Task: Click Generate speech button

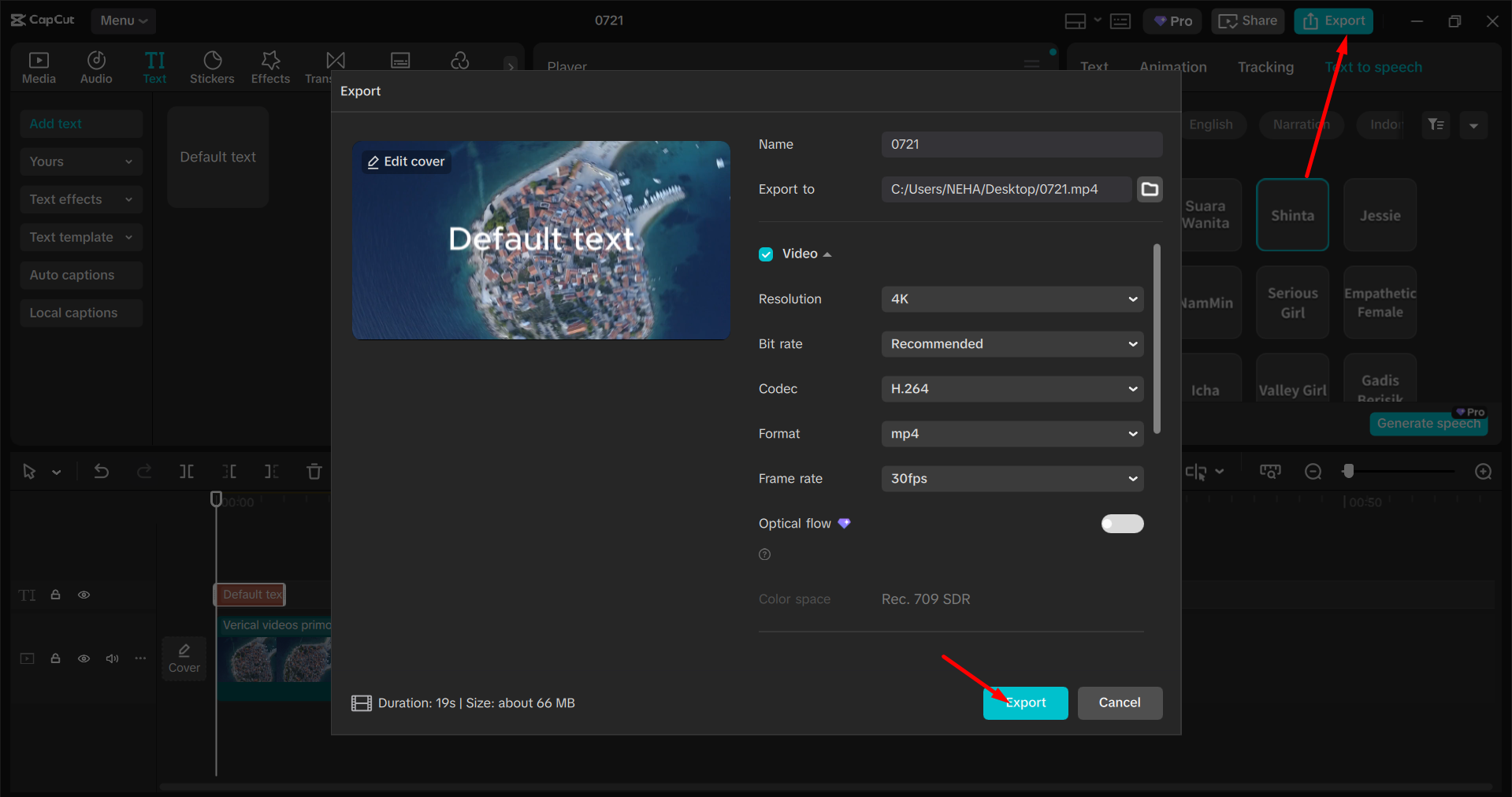Action: 1428,424
